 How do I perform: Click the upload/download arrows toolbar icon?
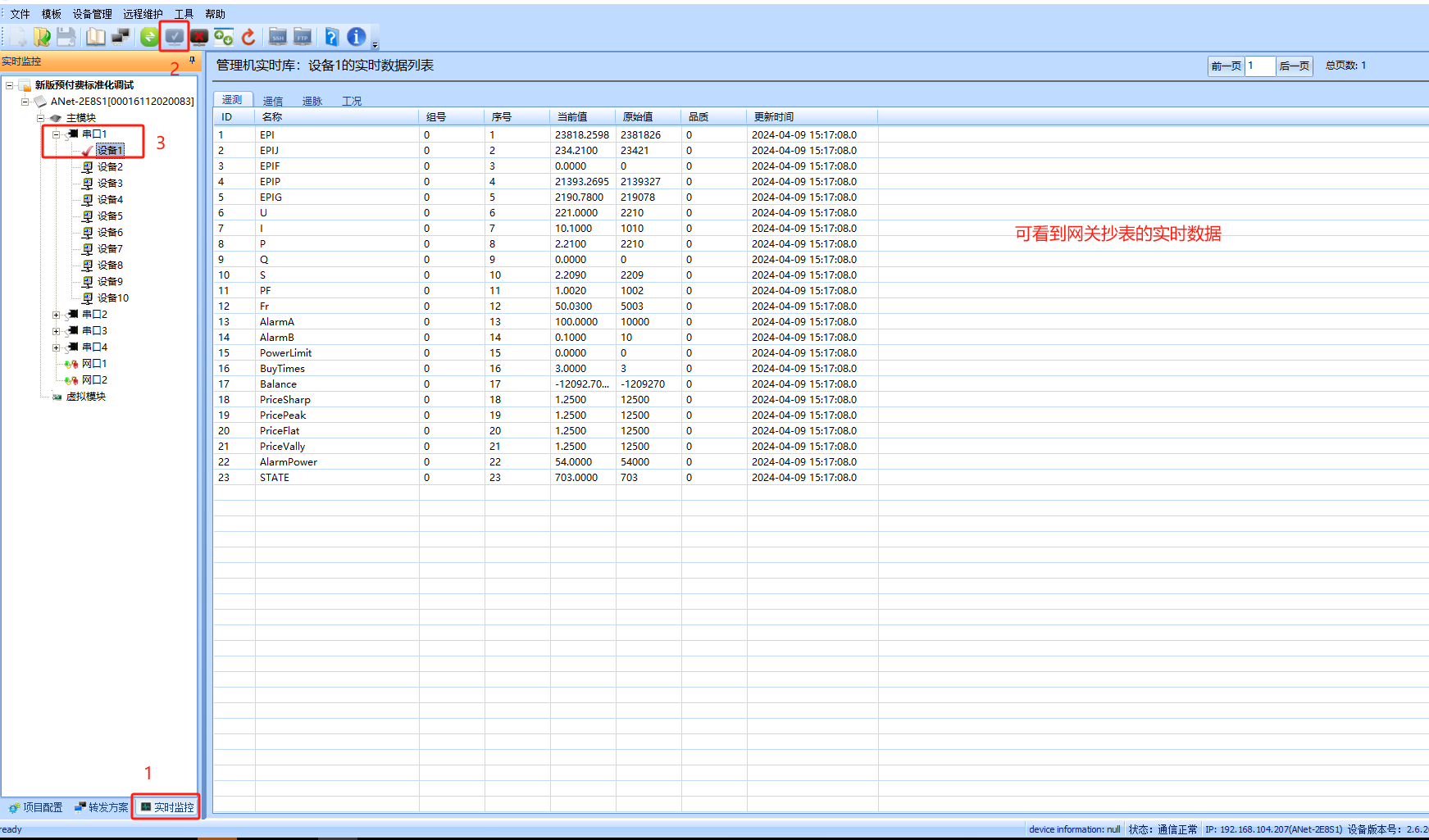[x=223, y=37]
